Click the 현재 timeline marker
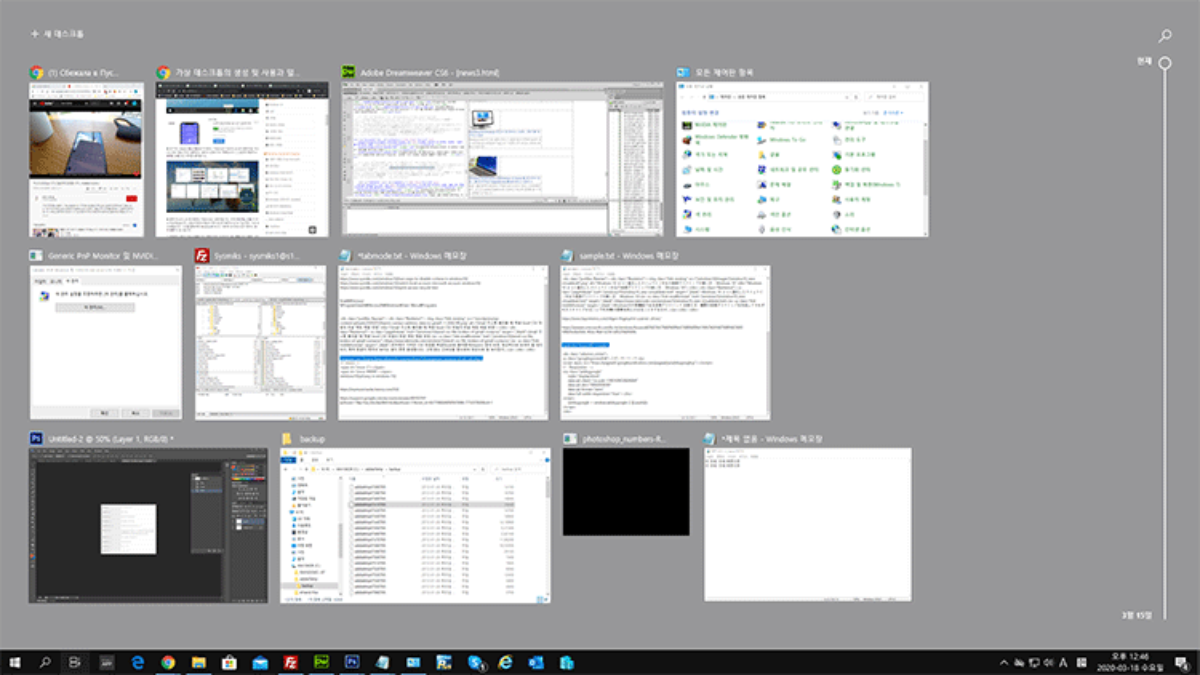The height and width of the screenshot is (675, 1200). 1163,62
